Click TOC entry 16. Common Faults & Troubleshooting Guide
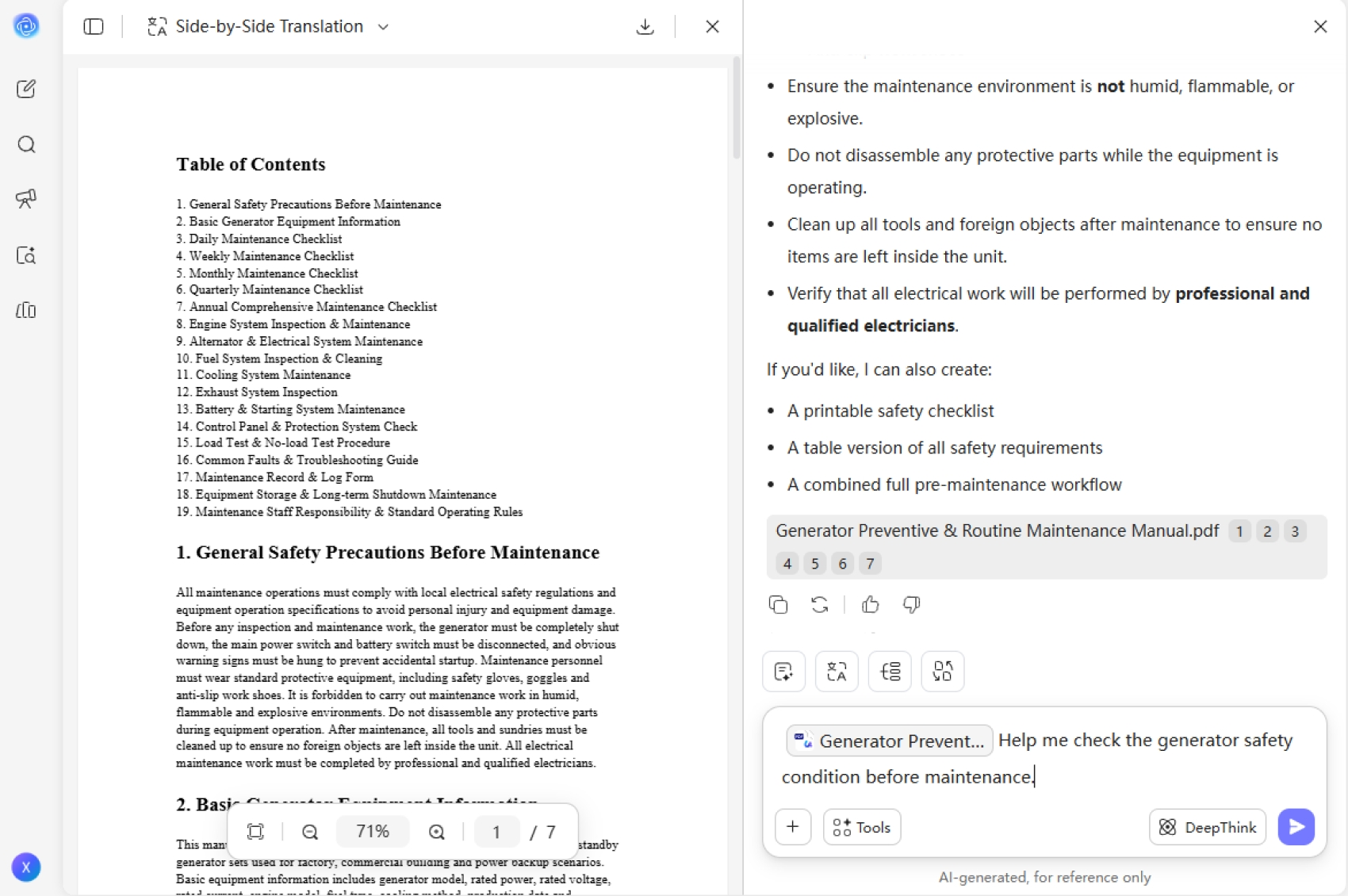Screen dimensions: 1348x896 [297, 460]
